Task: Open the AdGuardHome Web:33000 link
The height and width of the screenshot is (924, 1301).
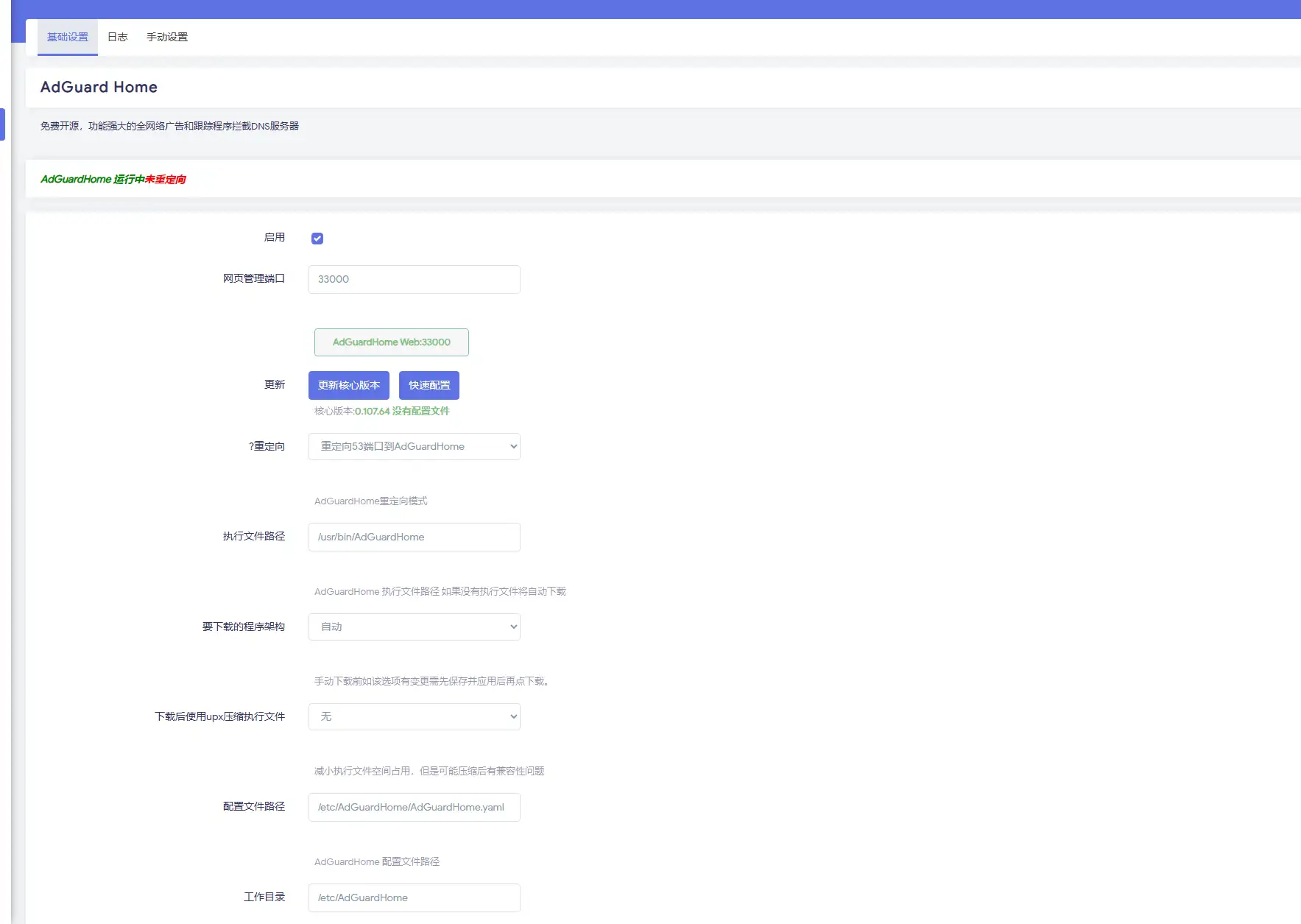Action: (391, 342)
